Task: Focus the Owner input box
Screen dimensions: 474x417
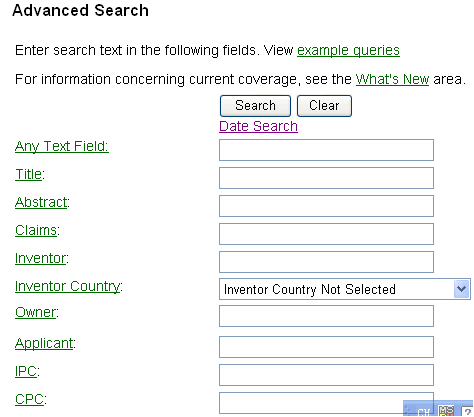Action: pyautogui.click(x=326, y=316)
